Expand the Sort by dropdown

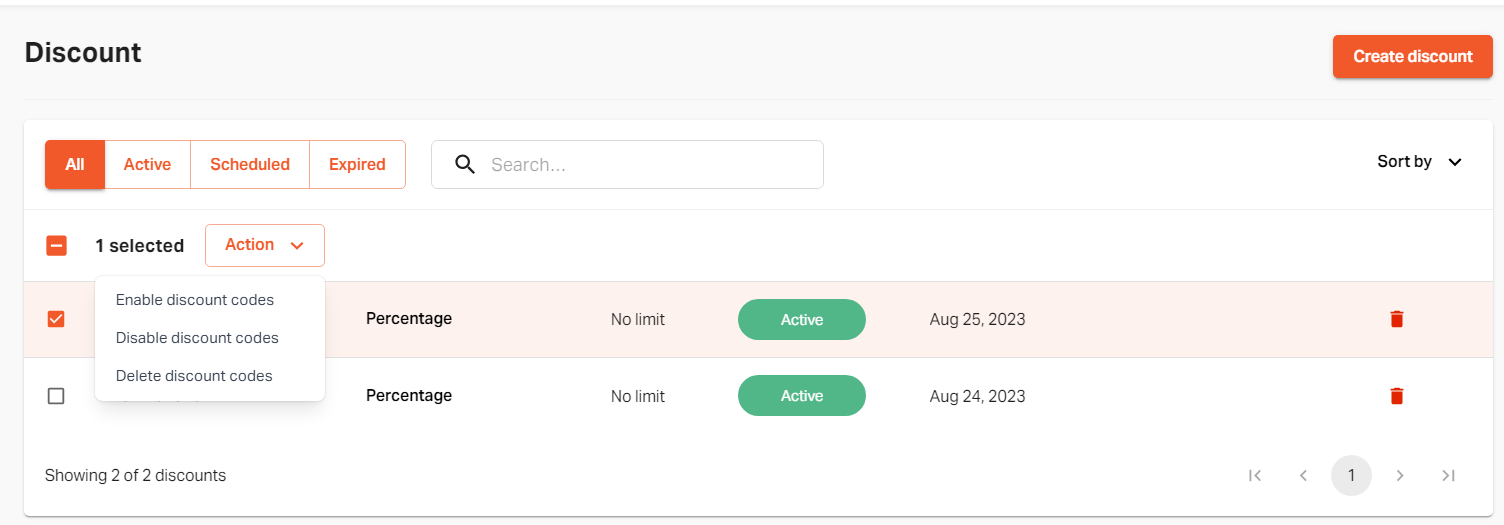[1420, 162]
